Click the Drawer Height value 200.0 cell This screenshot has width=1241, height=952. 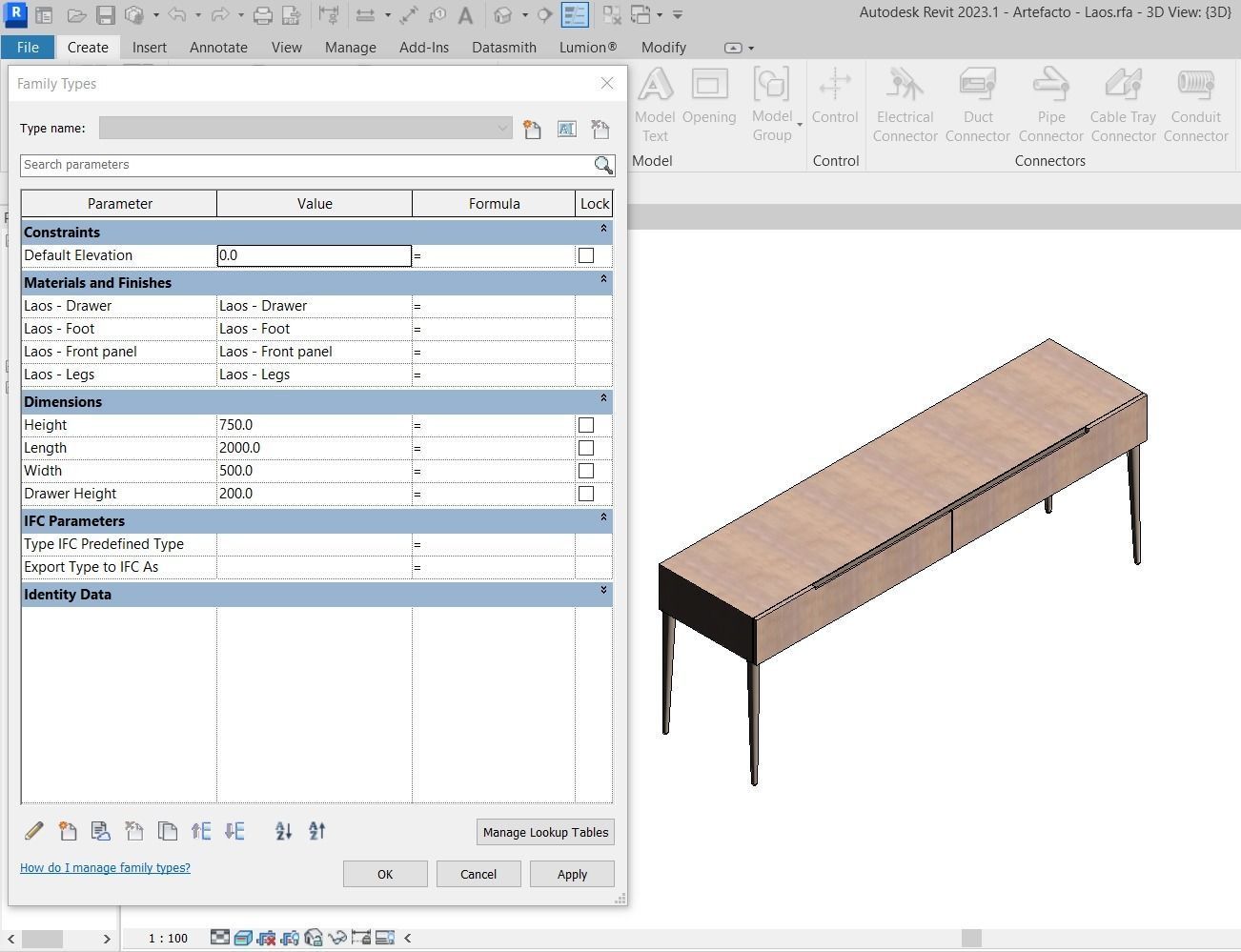[315, 494]
